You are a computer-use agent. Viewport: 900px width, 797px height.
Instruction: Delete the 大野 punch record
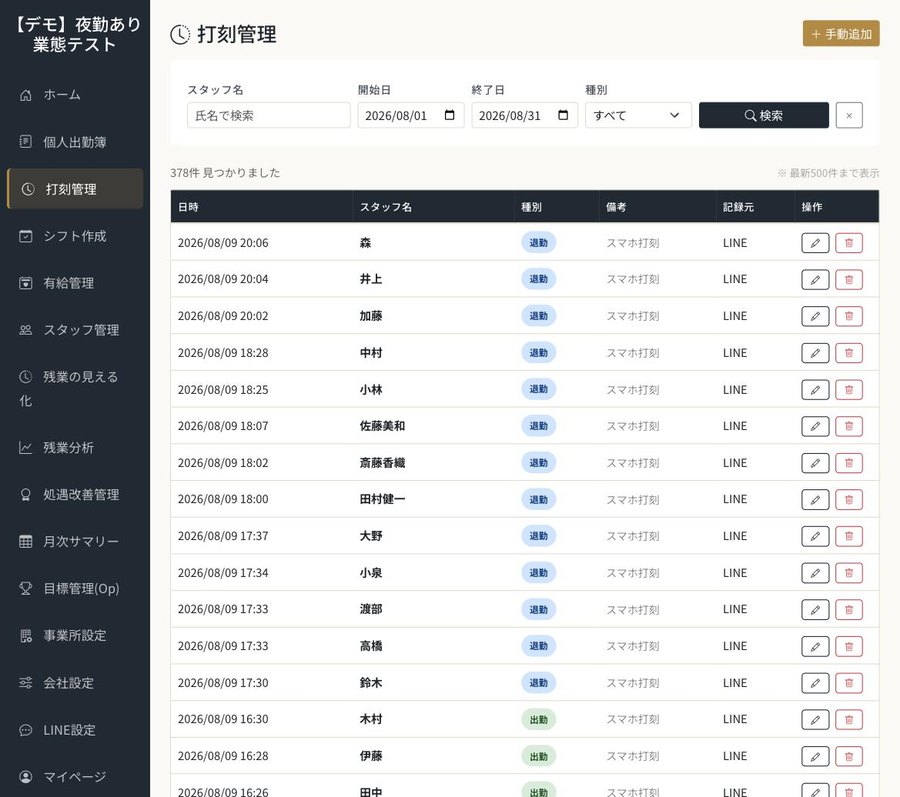pos(848,536)
